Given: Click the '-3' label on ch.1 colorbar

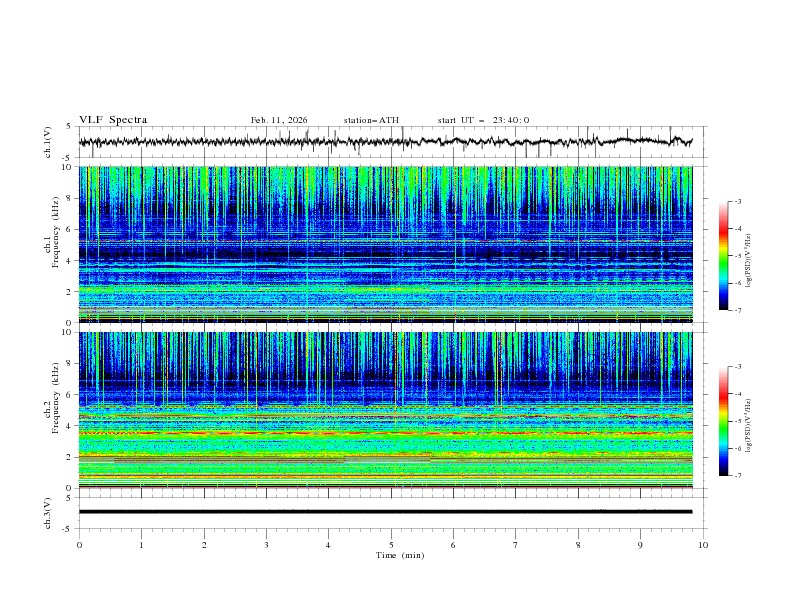Looking at the screenshot, I should (737, 201).
